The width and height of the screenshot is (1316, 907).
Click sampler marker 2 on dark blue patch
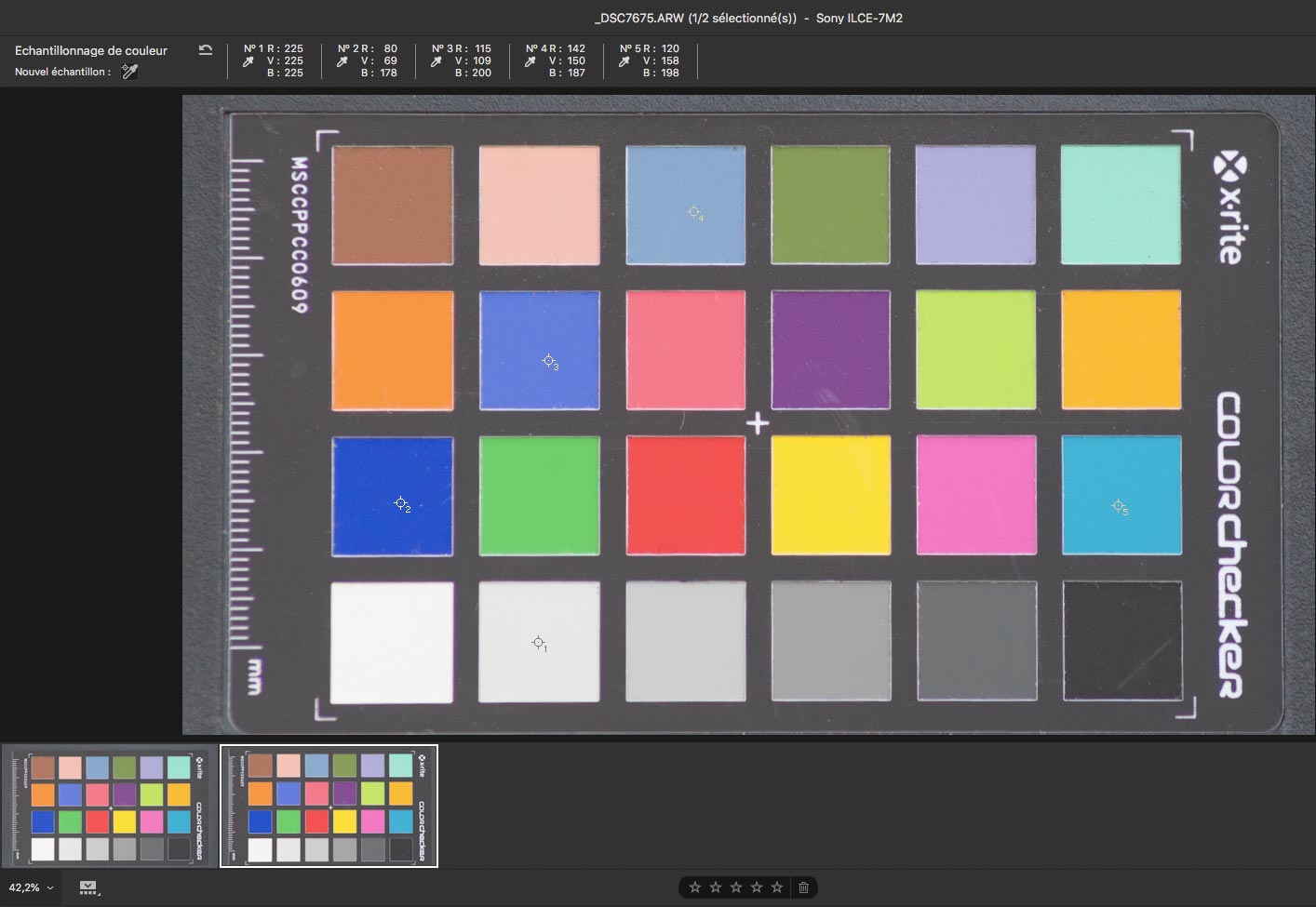click(400, 503)
